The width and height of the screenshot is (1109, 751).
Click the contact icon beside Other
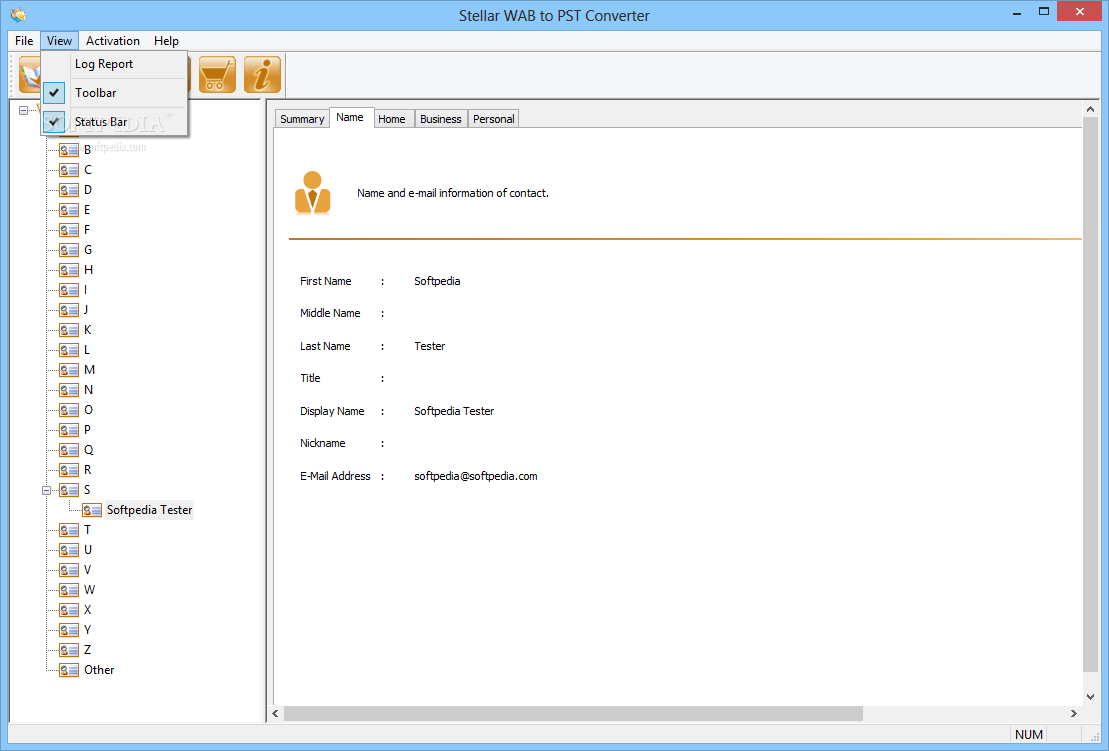click(x=69, y=670)
